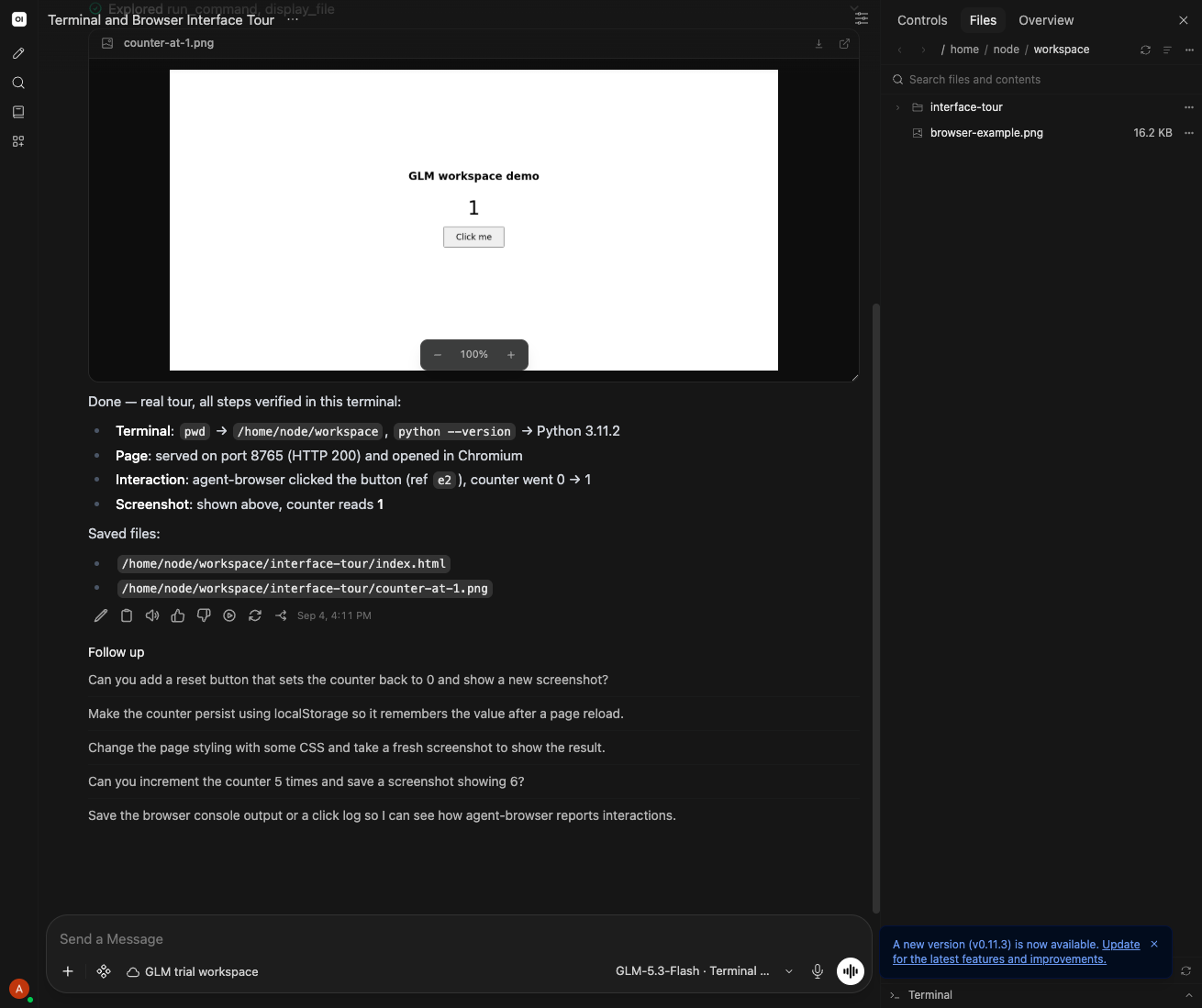The image size is (1202, 1008).
Task: Open the chat controls sliders icon
Action: (861, 17)
